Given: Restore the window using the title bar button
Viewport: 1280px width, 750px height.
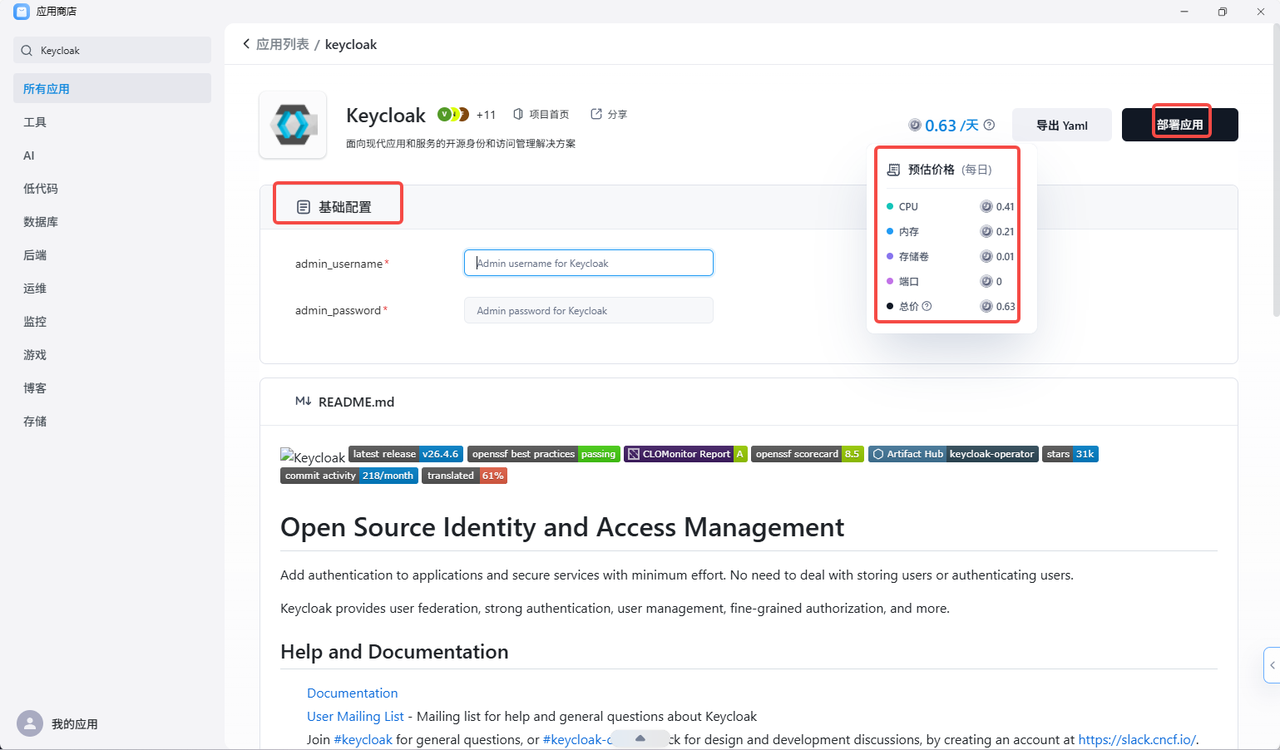Looking at the screenshot, I should tap(1222, 12).
